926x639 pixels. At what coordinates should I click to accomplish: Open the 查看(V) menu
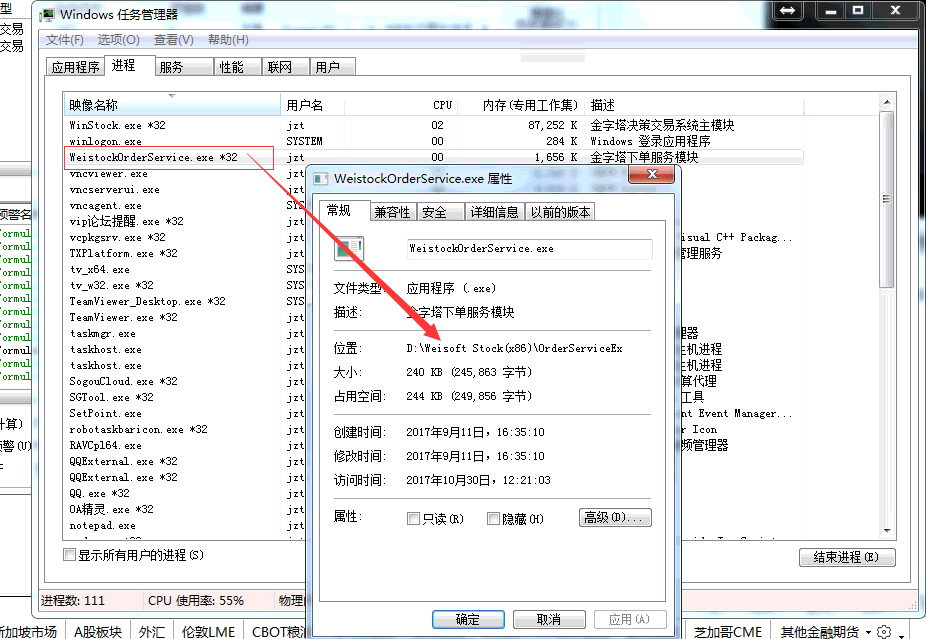(174, 40)
